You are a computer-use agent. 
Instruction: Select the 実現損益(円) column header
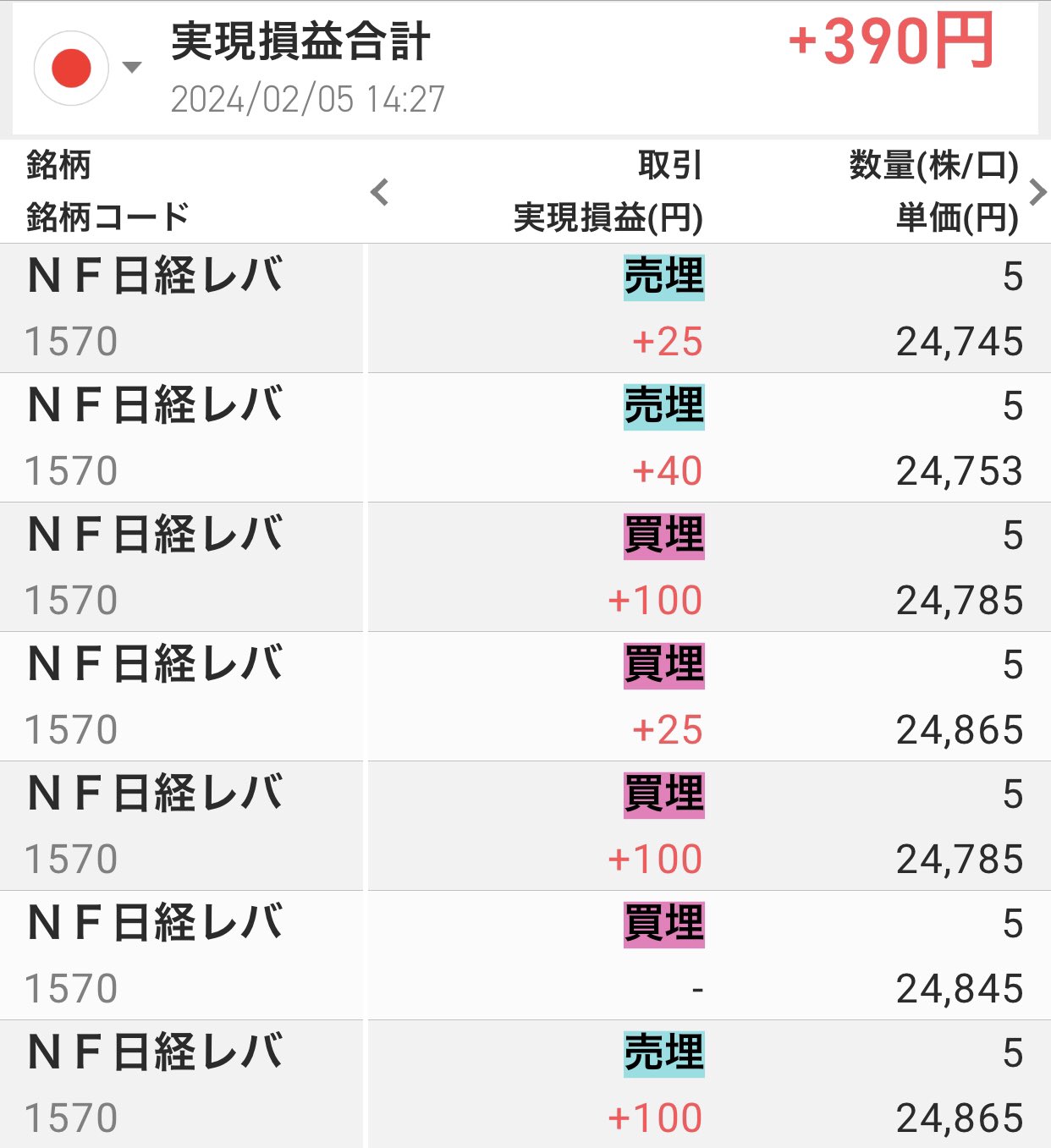tap(608, 217)
